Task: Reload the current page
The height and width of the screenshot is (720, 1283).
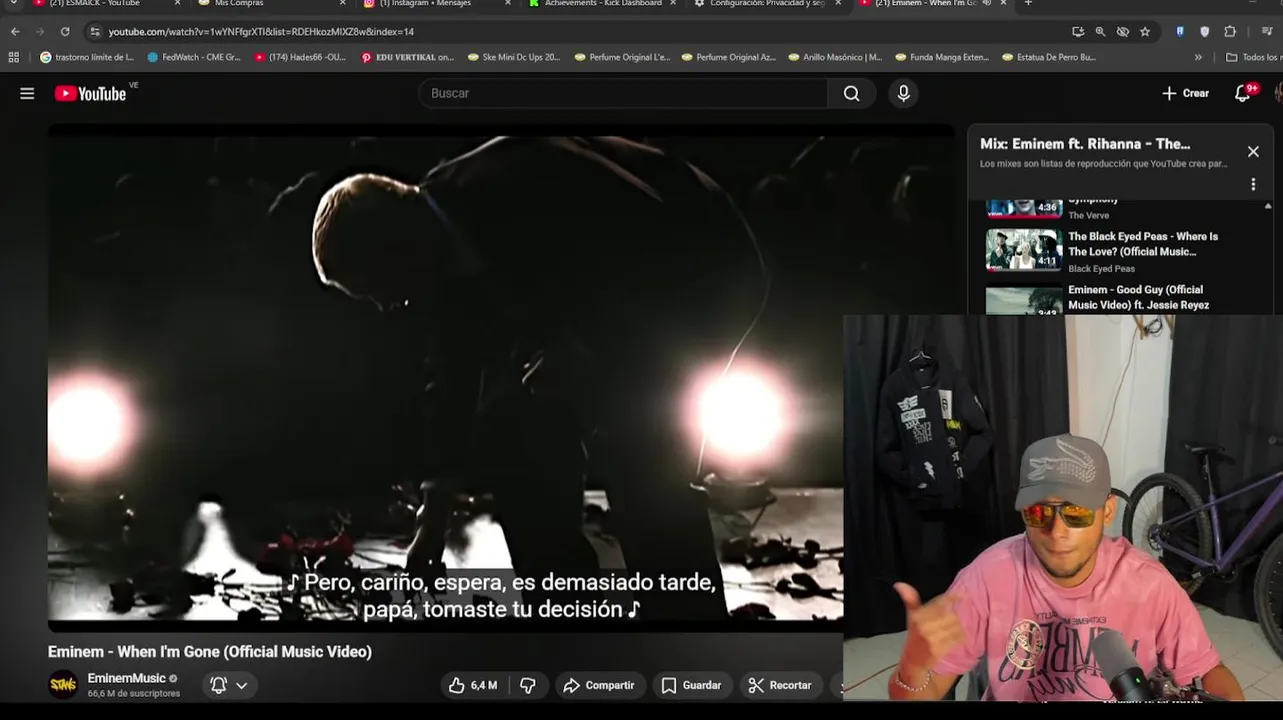Action: point(65,32)
